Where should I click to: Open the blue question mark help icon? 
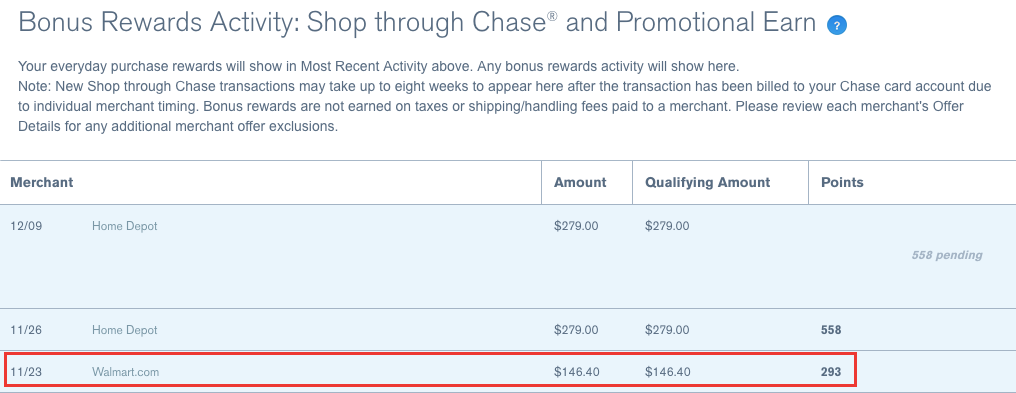[837, 25]
